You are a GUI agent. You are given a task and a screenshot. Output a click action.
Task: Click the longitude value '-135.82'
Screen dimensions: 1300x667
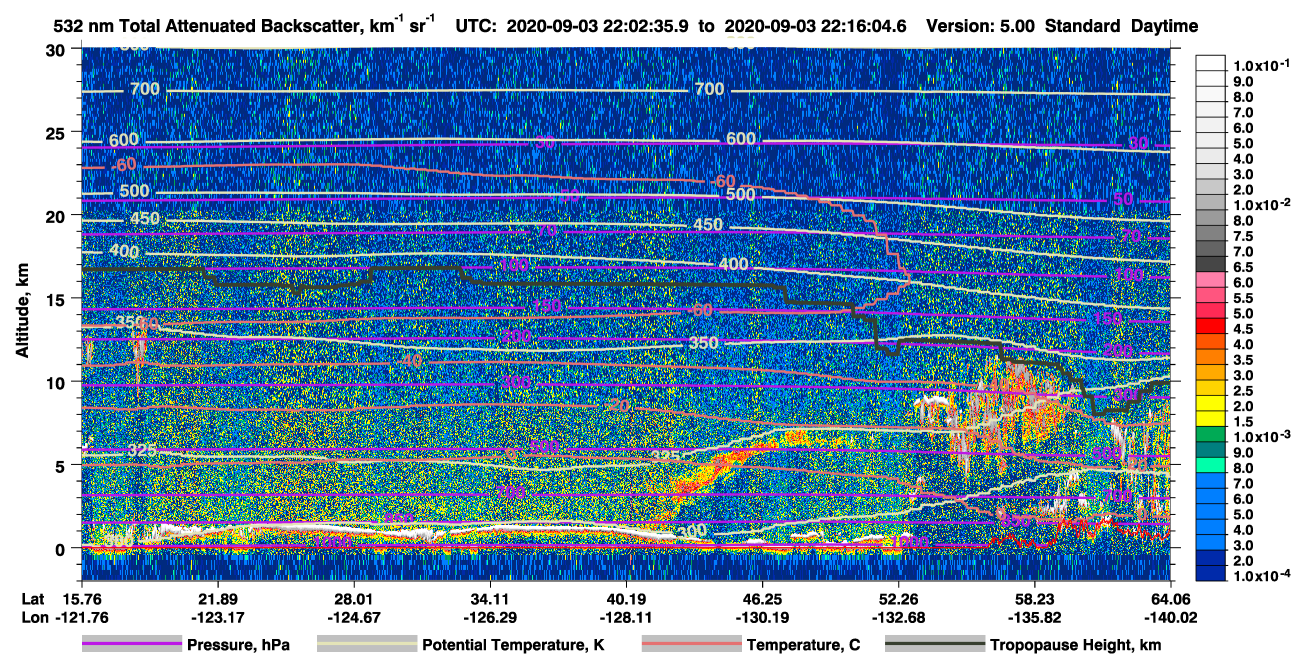(1034, 617)
